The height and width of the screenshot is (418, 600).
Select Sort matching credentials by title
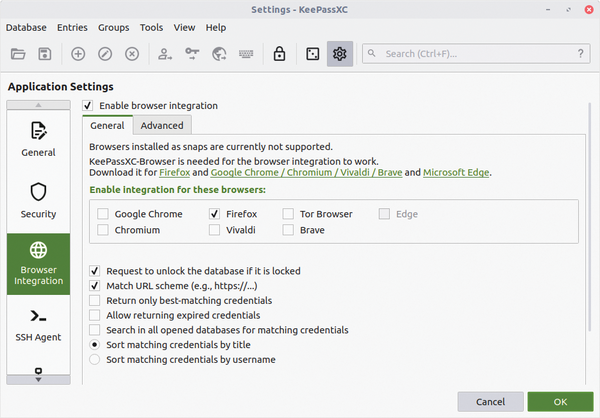point(95,345)
